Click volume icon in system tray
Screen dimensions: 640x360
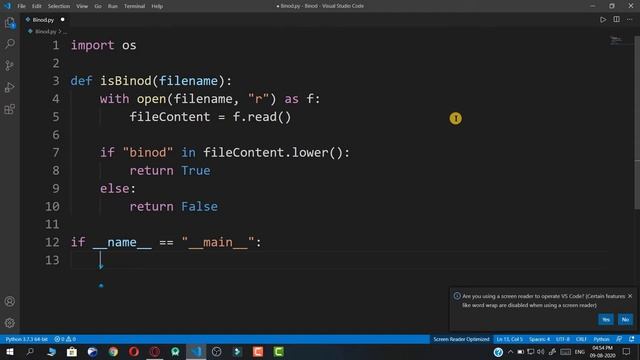(x=541, y=352)
